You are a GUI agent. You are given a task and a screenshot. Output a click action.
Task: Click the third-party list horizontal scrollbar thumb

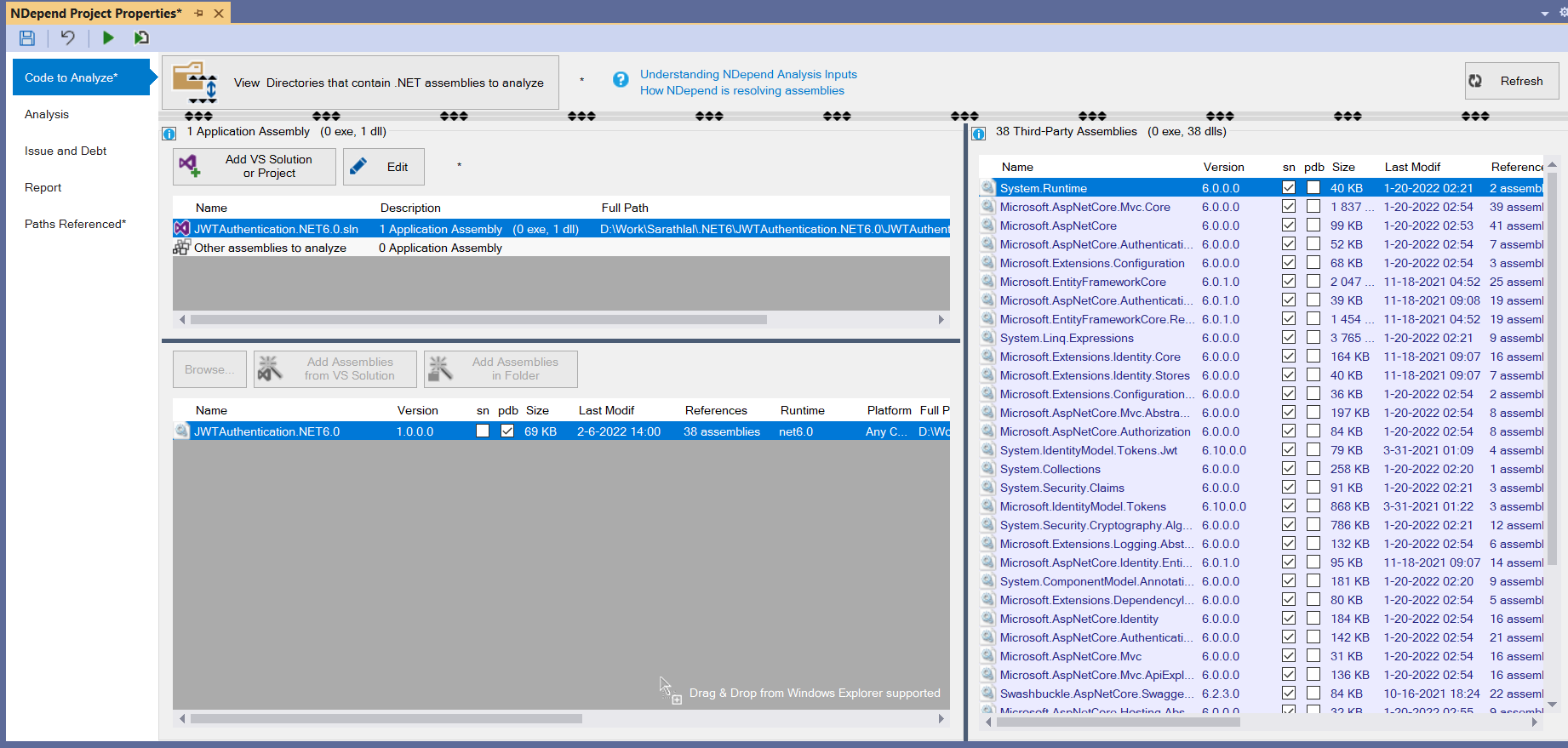(x=1119, y=722)
